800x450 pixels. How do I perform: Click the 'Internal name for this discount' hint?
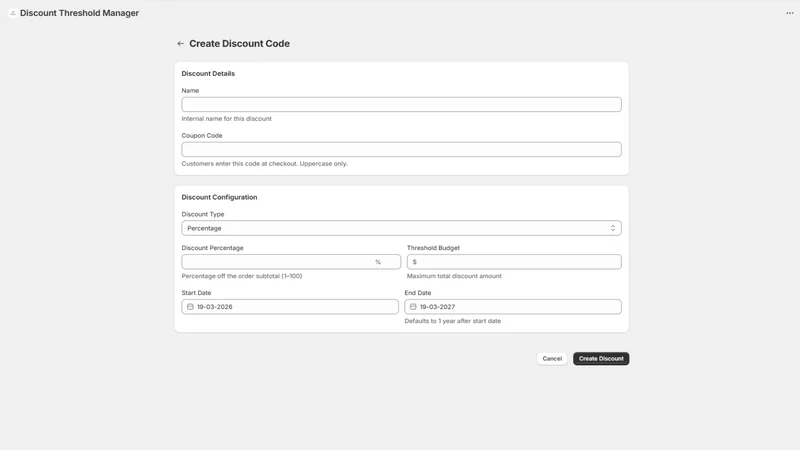[227, 118]
